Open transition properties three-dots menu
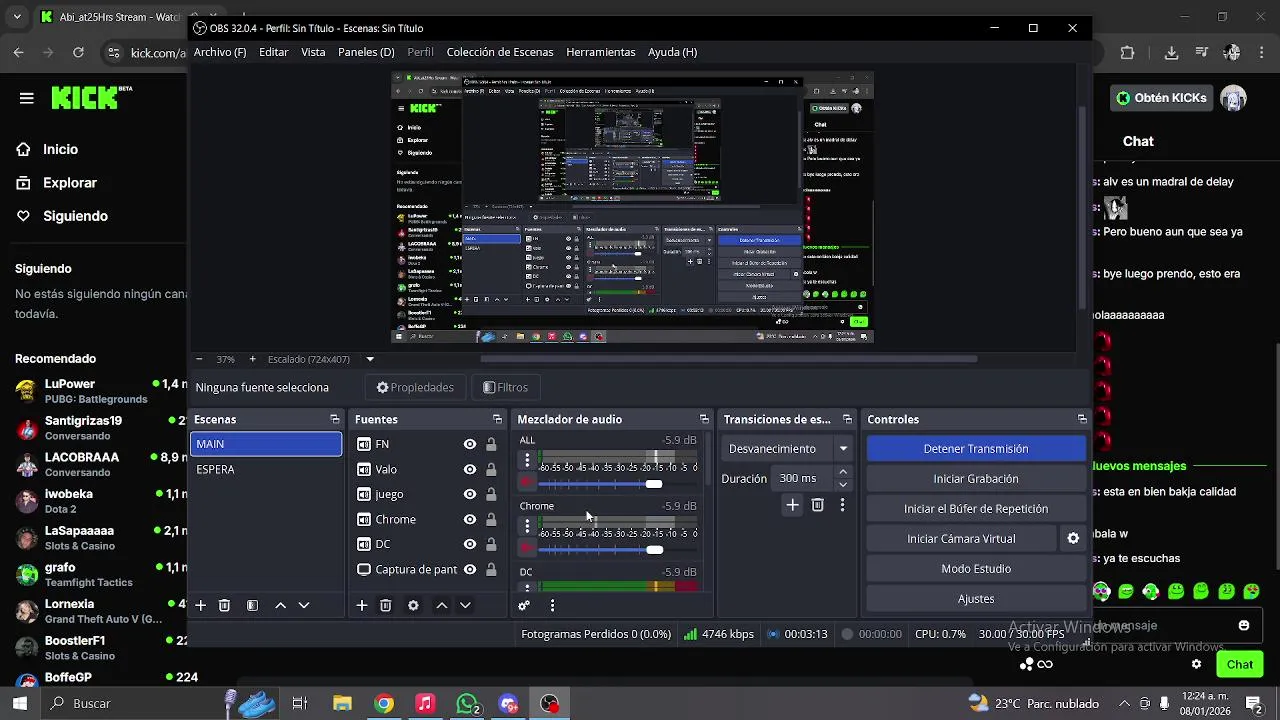 coord(842,505)
